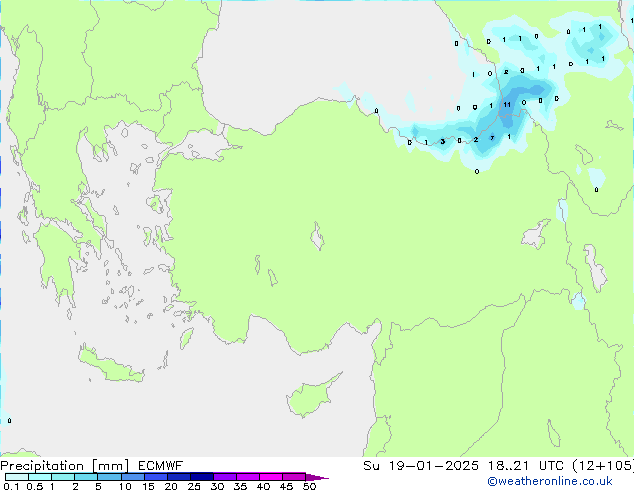Click the 45–50 mm legend color swatch
The image size is (634, 490).
coord(294,477)
